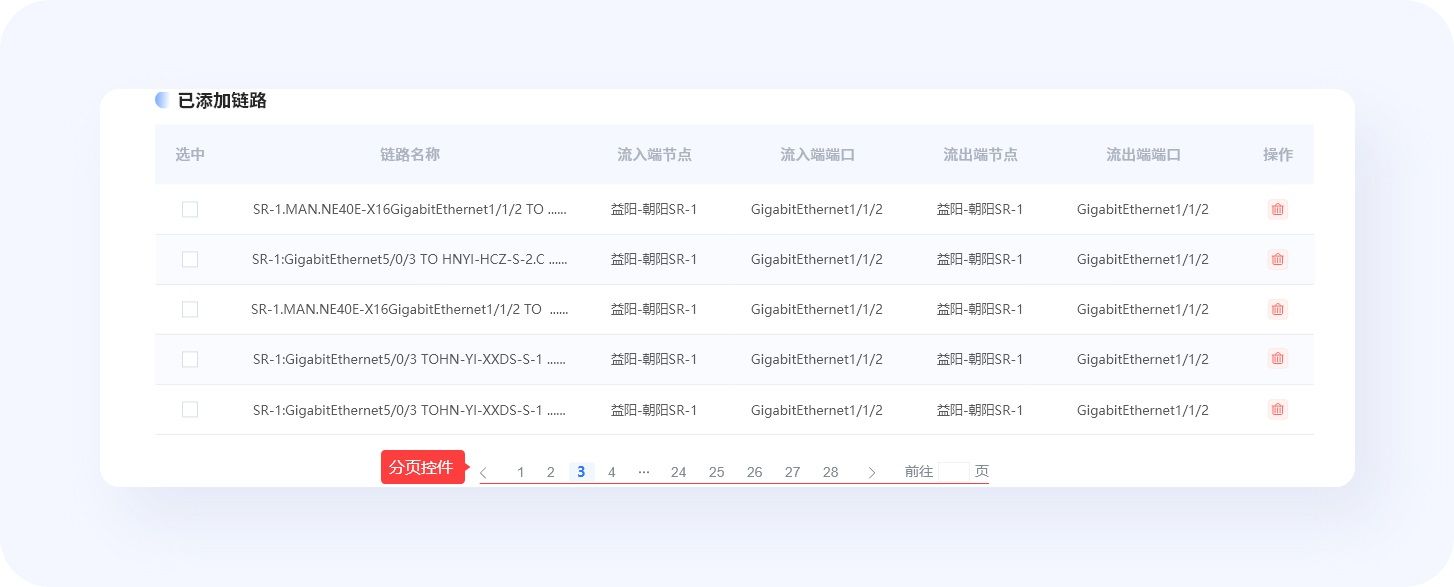Viewport: 1454px width, 587px height.
Task: Click the last row's link name cell
Action: 410,409
